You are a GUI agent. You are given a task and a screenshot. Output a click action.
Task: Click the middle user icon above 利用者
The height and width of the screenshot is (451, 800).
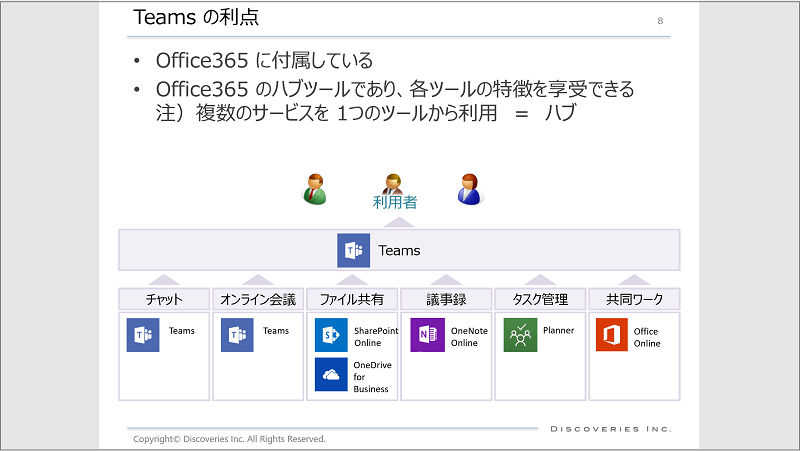[392, 184]
